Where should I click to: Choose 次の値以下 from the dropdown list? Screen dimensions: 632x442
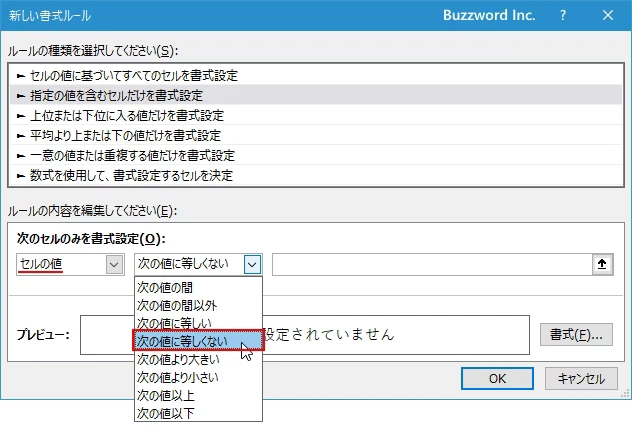click(198, 413)
